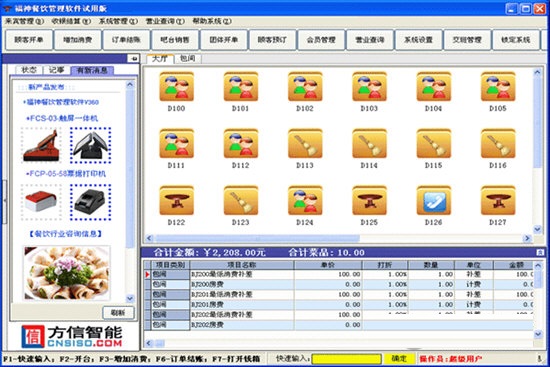The image size is (550, 367).
Task: Open 系统设置 from toolbar
Action: [x=418, y=40]
